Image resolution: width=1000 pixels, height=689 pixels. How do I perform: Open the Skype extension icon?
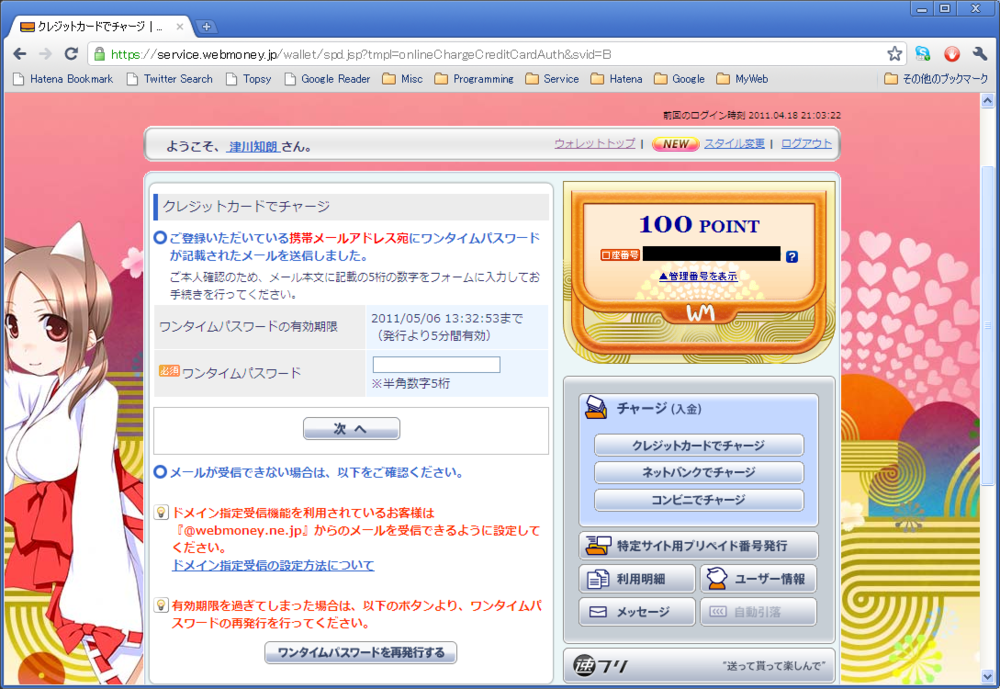(922, 54)
